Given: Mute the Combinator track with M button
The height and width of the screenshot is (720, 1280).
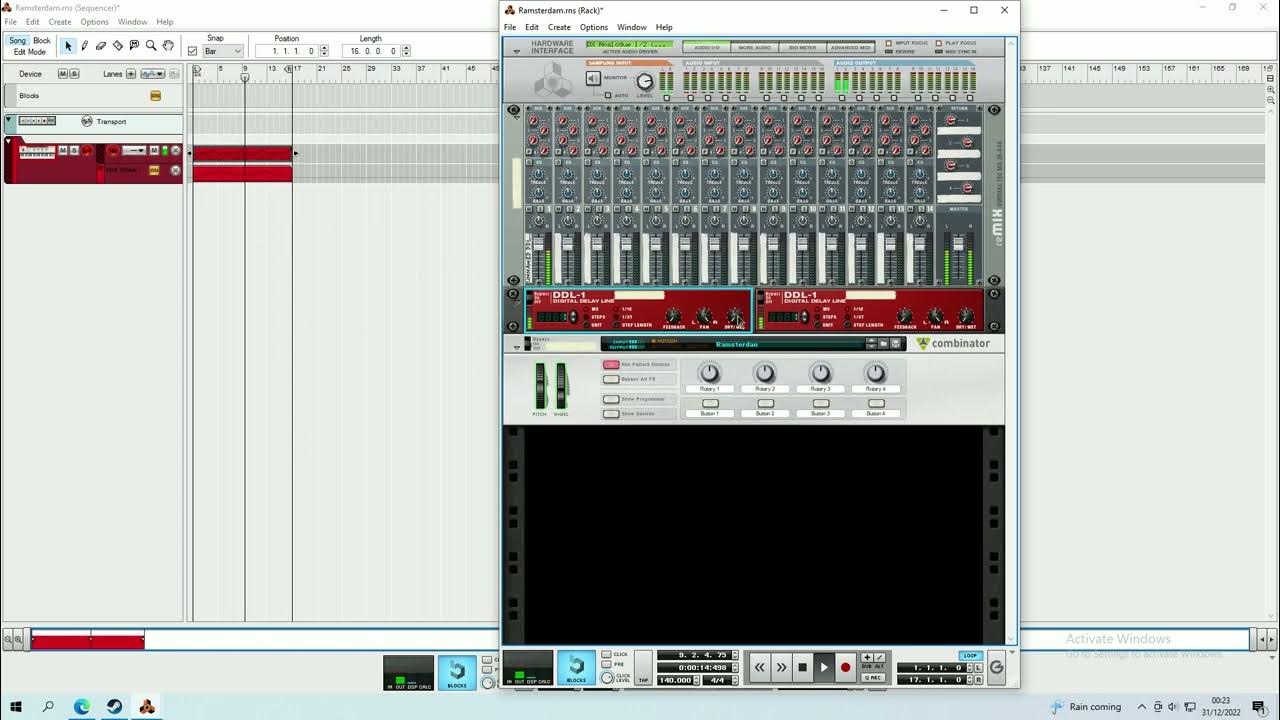Looking at the screenshot, I should click(63, 150).
